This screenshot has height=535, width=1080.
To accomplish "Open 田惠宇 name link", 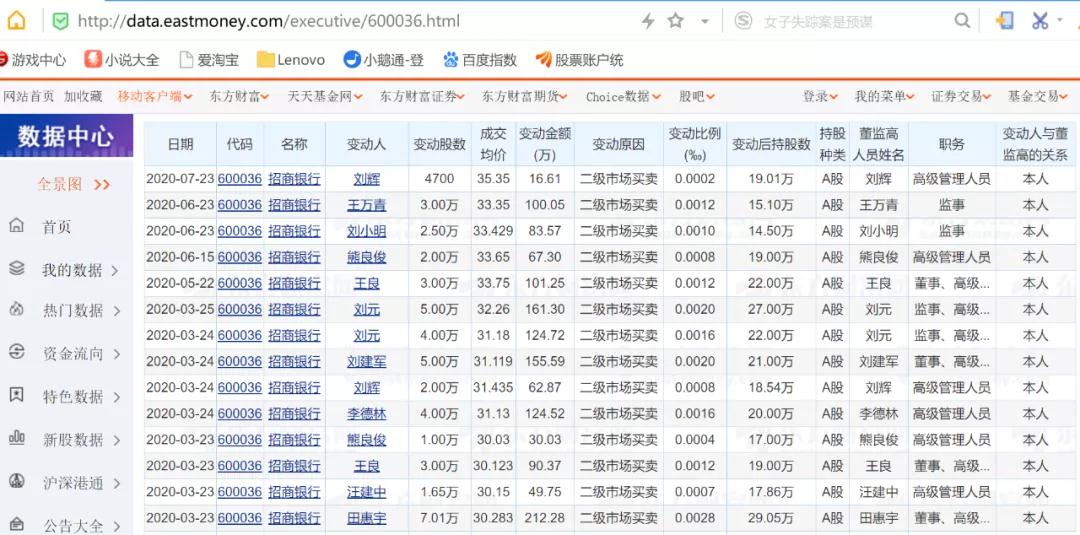I will [x=366, y=518].
